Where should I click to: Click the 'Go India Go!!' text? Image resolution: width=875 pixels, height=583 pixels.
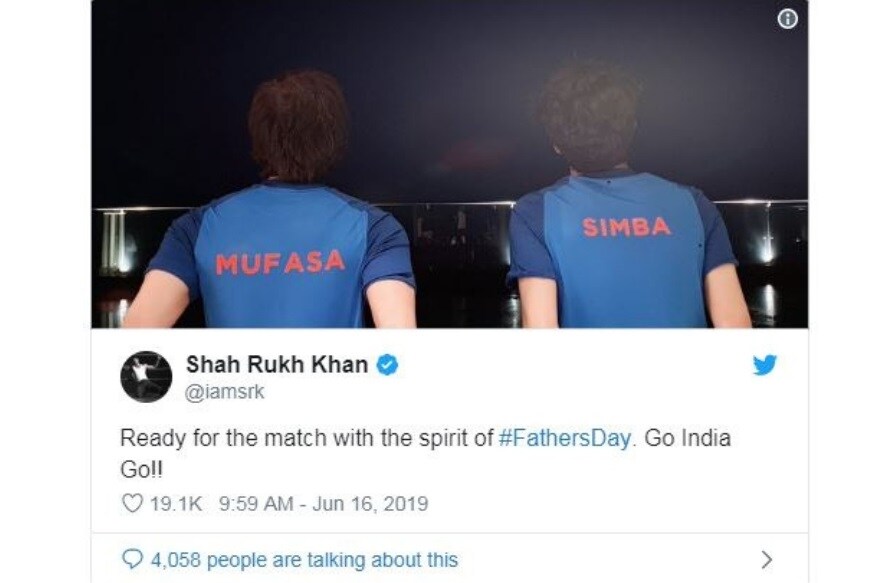click(425, 454)
